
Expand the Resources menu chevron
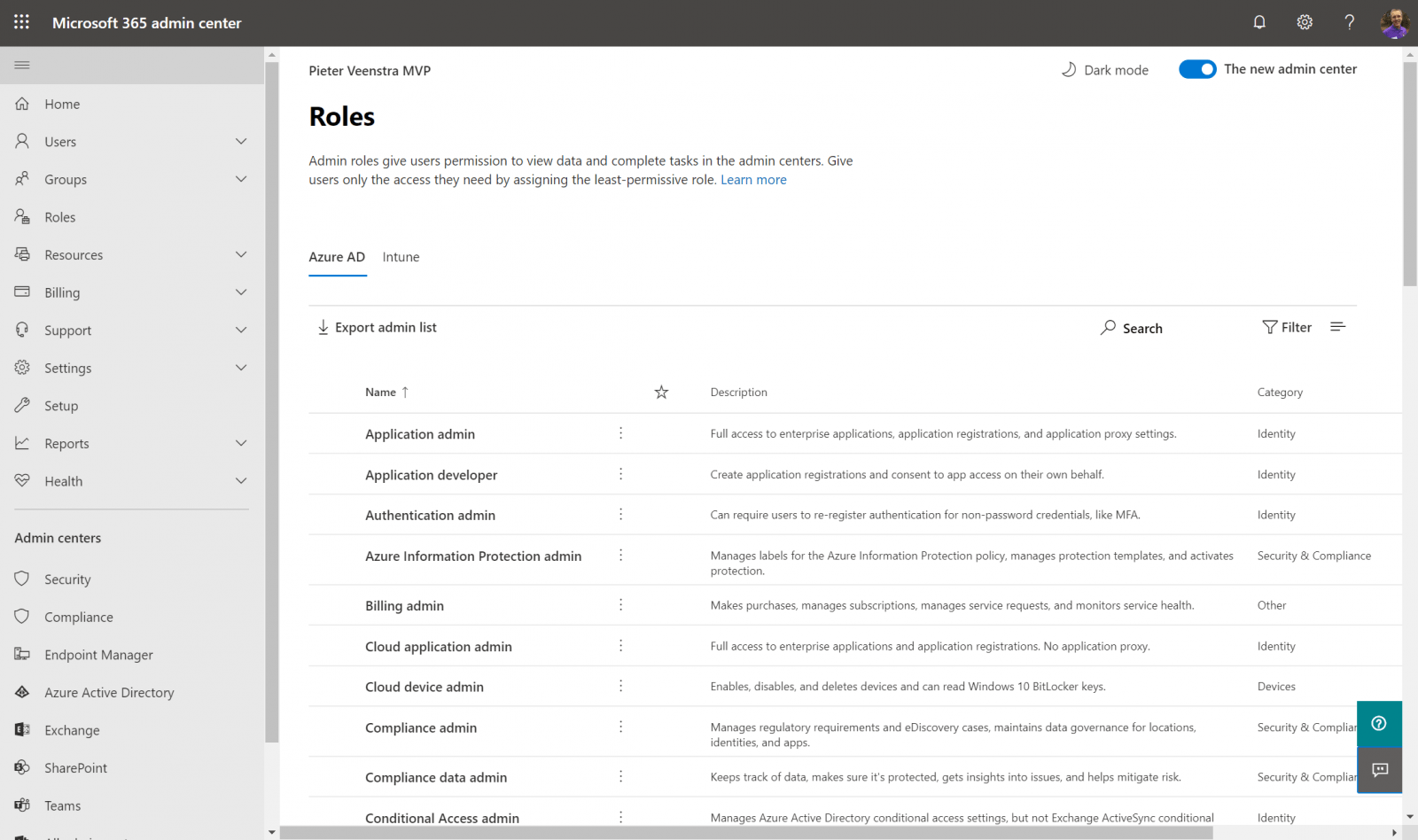241,254
